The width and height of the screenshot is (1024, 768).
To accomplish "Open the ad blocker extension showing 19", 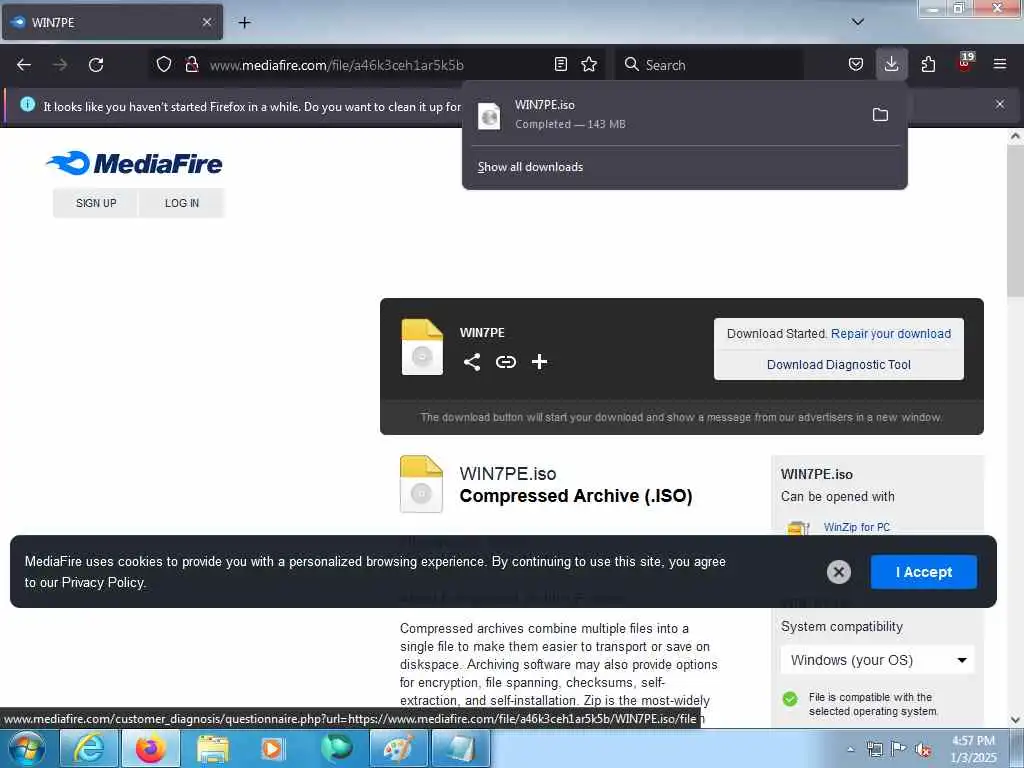I will pyautogui.click(x=965, y=63).
